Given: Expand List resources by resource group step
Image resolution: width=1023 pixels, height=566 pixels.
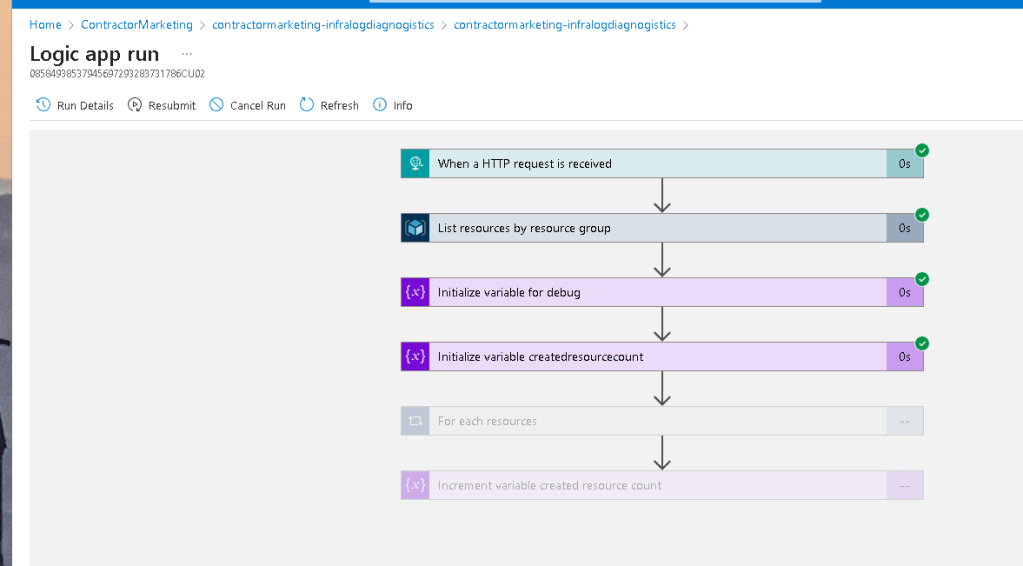Looking at the screenshot, I should [662, 228].
